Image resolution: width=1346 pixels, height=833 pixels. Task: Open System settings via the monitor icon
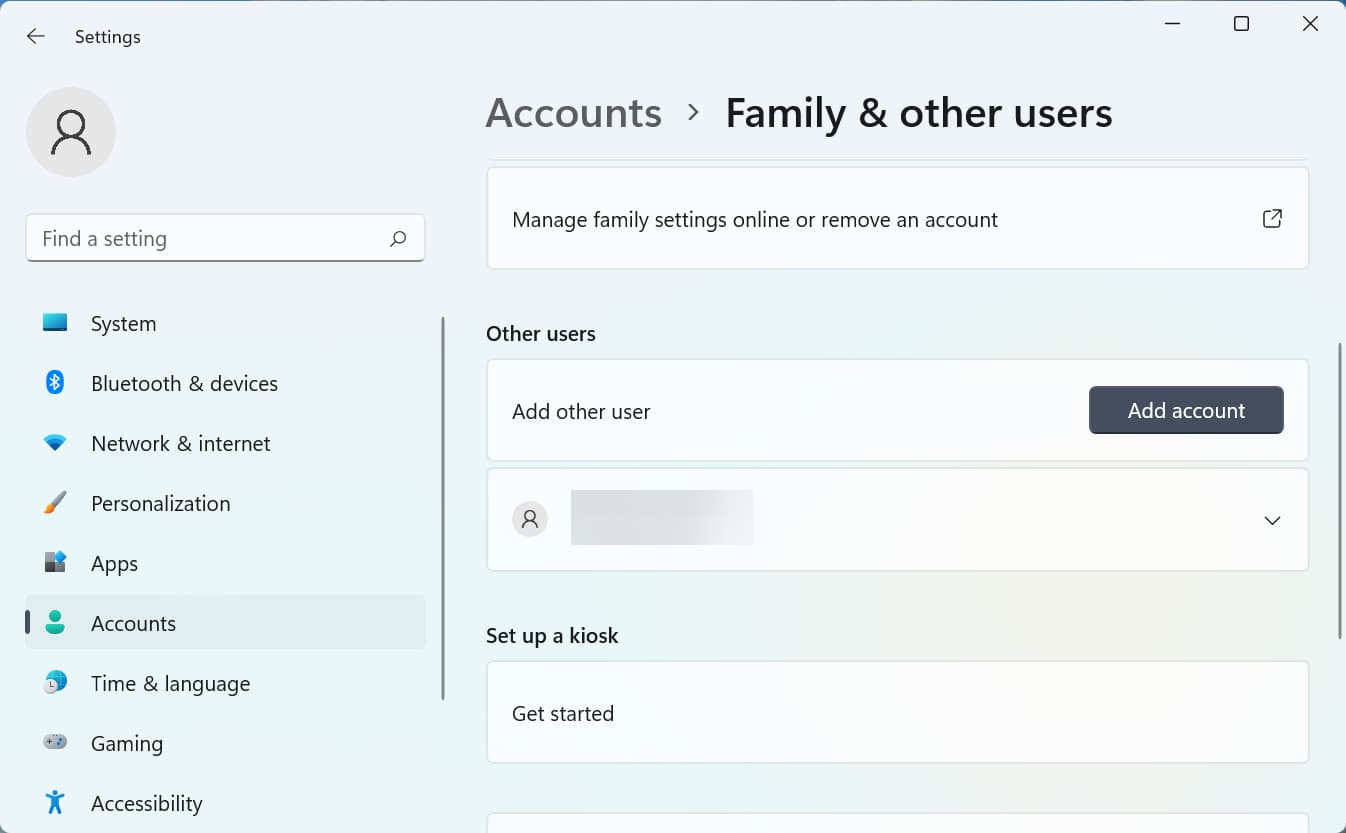click(x=55, y=323)
